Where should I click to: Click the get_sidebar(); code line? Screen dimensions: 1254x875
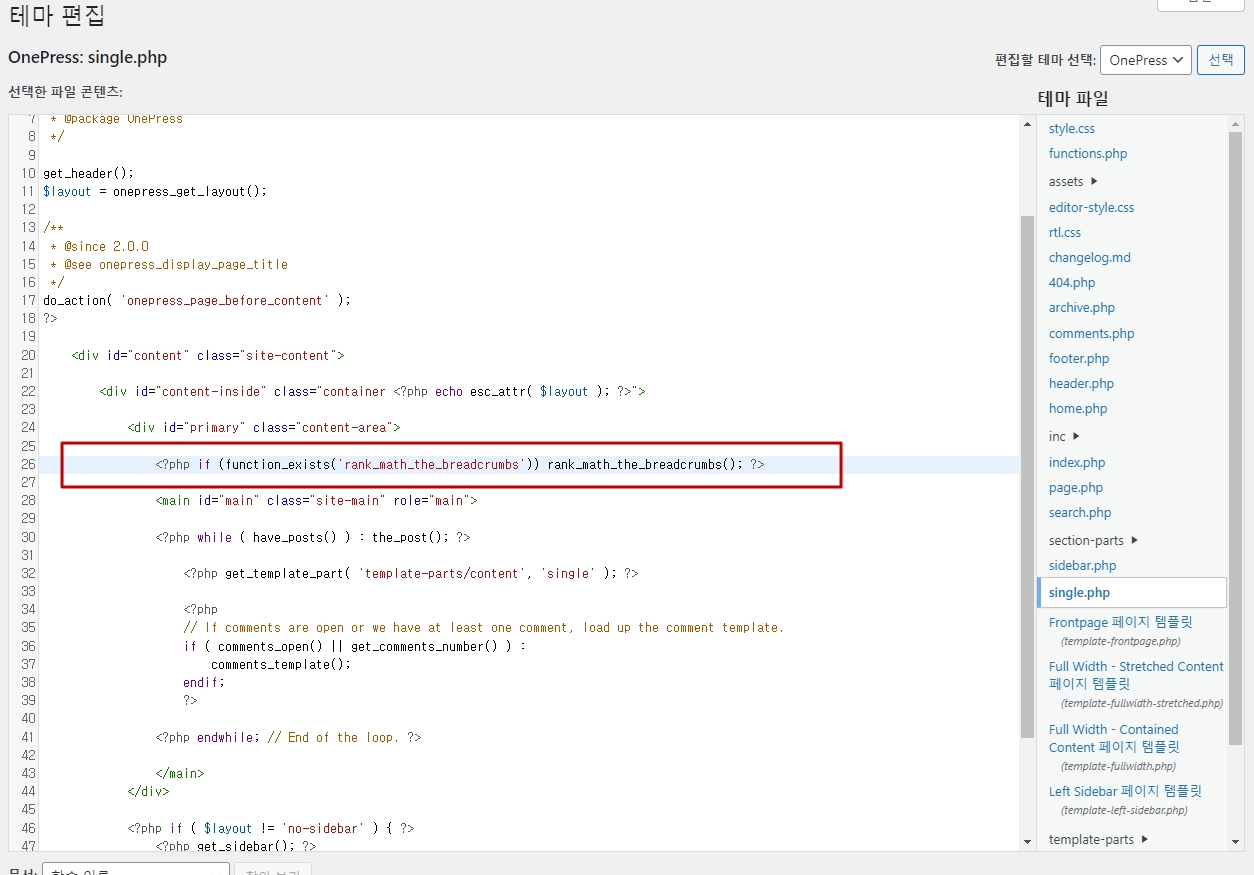pyautogui.click(x=236, y=846)
